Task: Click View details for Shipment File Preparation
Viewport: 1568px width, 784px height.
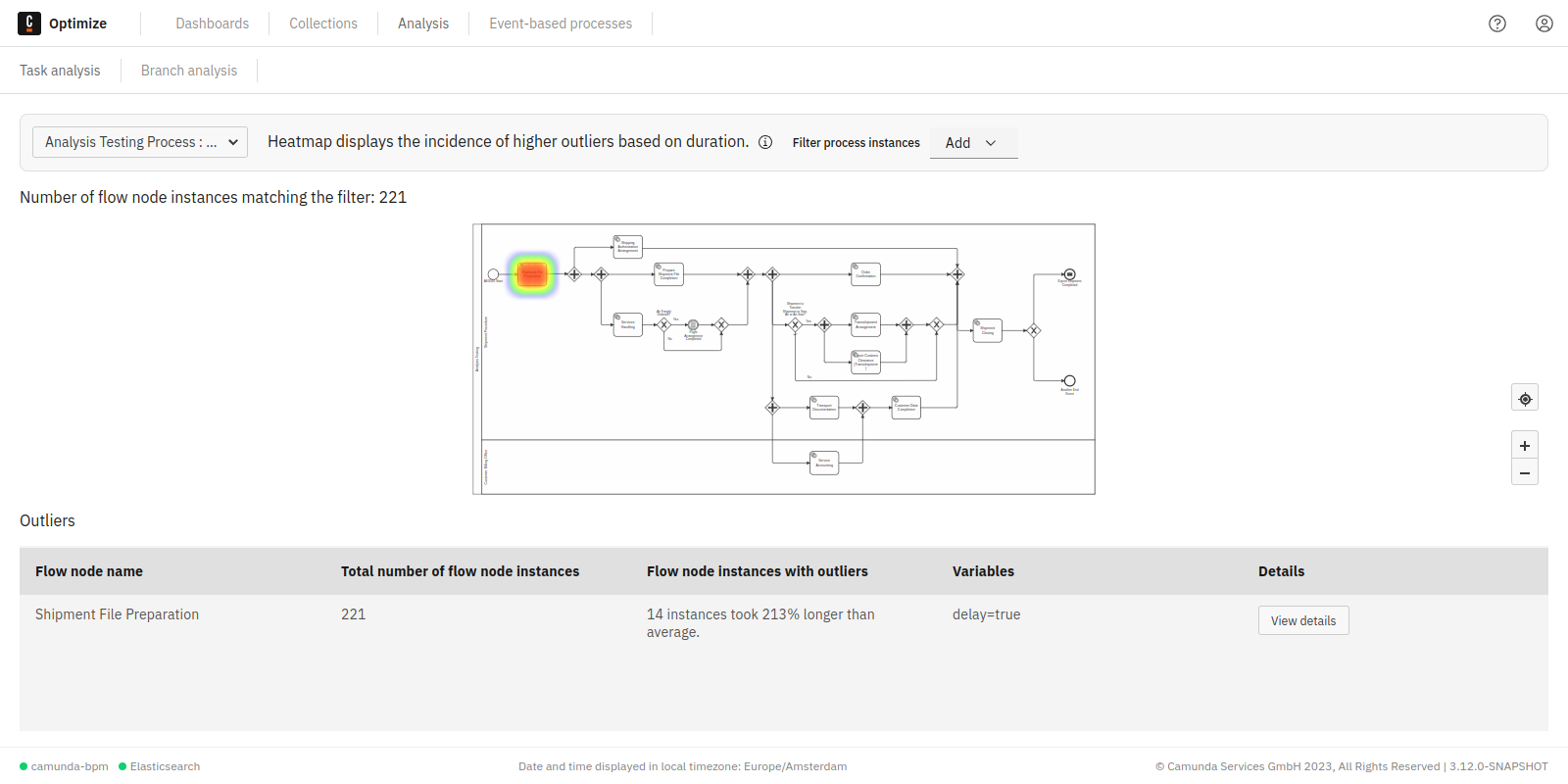Action: point(1302,620)
